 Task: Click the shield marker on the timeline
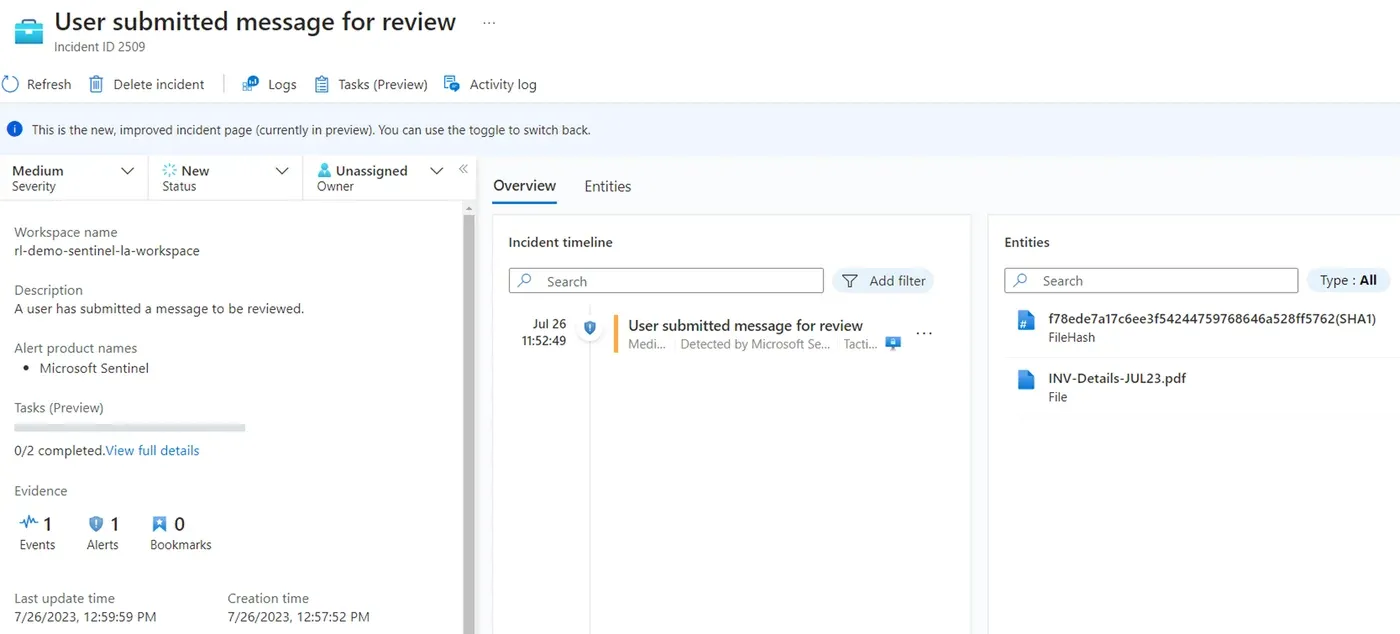click(590, 327)
